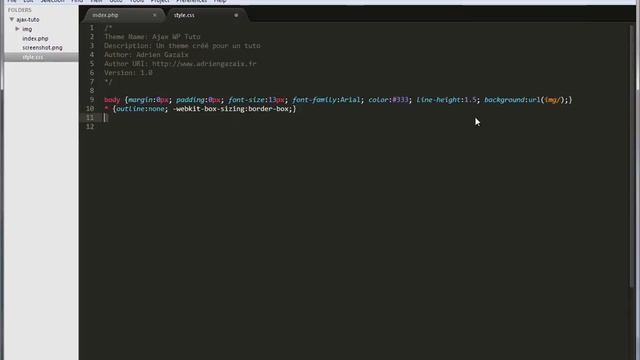The height and width of the screenshot is (360, 640).
Task: Click the ajax-tuto folder name
Action: pos(28,20)
